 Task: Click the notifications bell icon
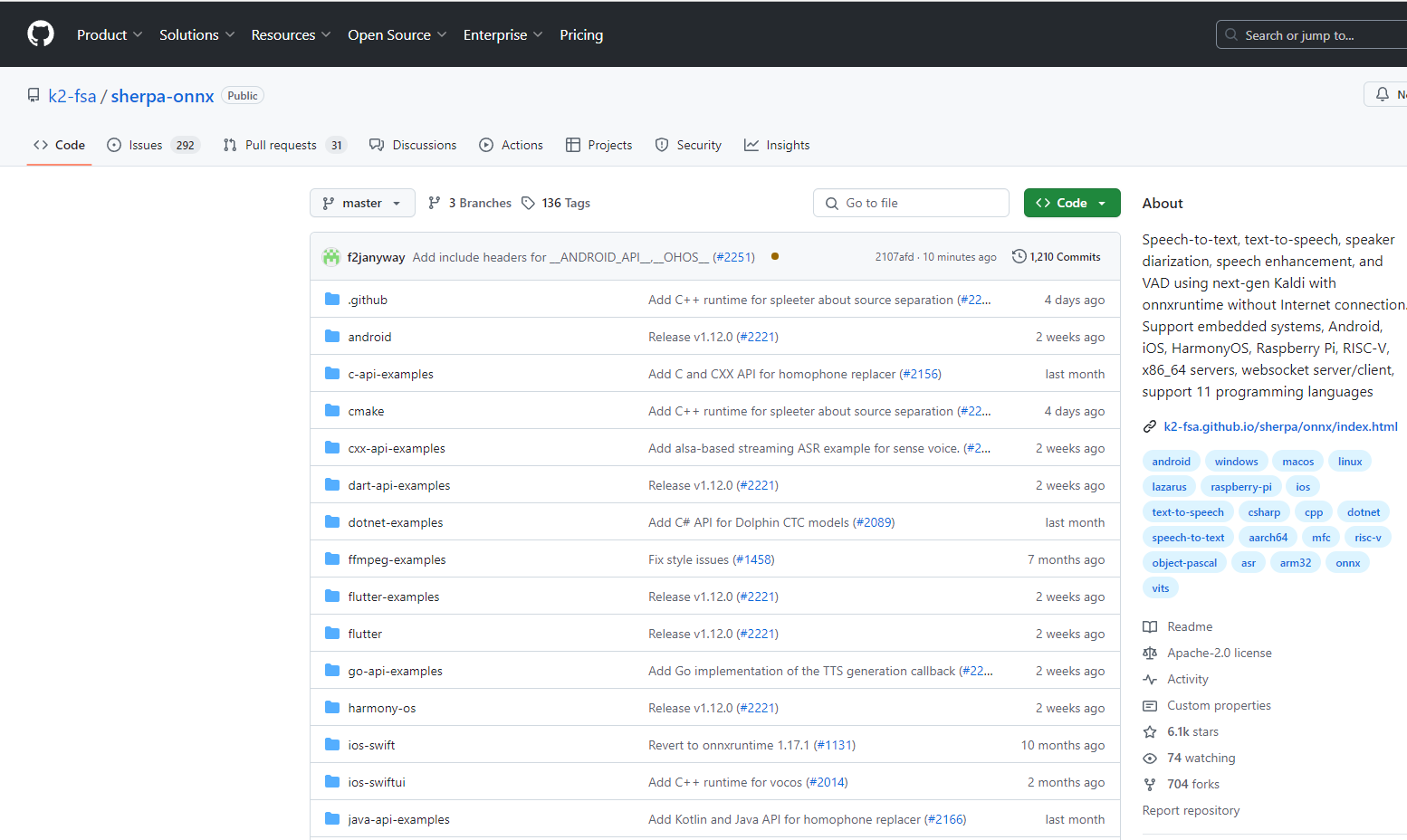(x=1382, y=94)
